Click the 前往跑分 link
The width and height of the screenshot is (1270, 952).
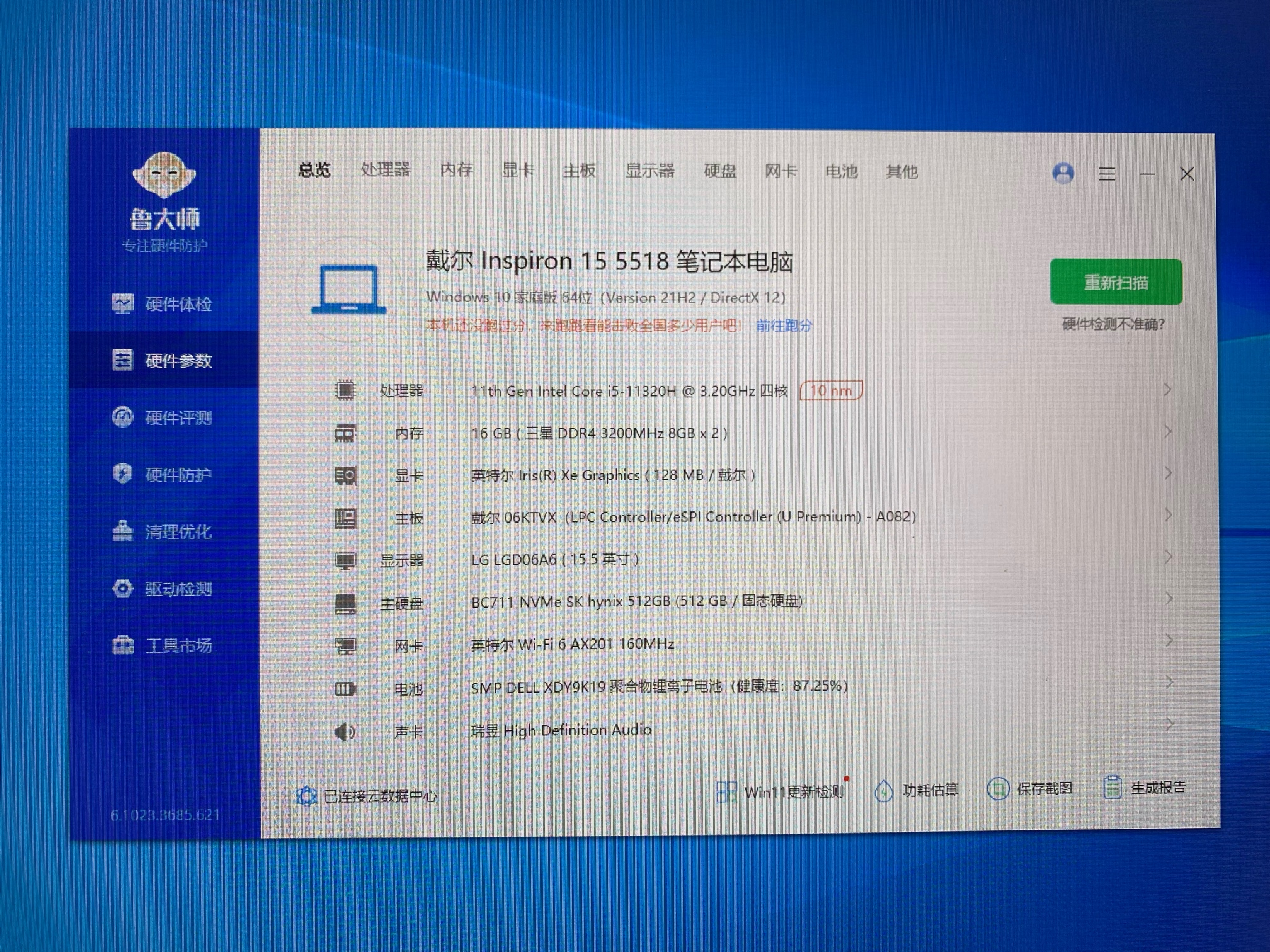[x=784, y=326]
